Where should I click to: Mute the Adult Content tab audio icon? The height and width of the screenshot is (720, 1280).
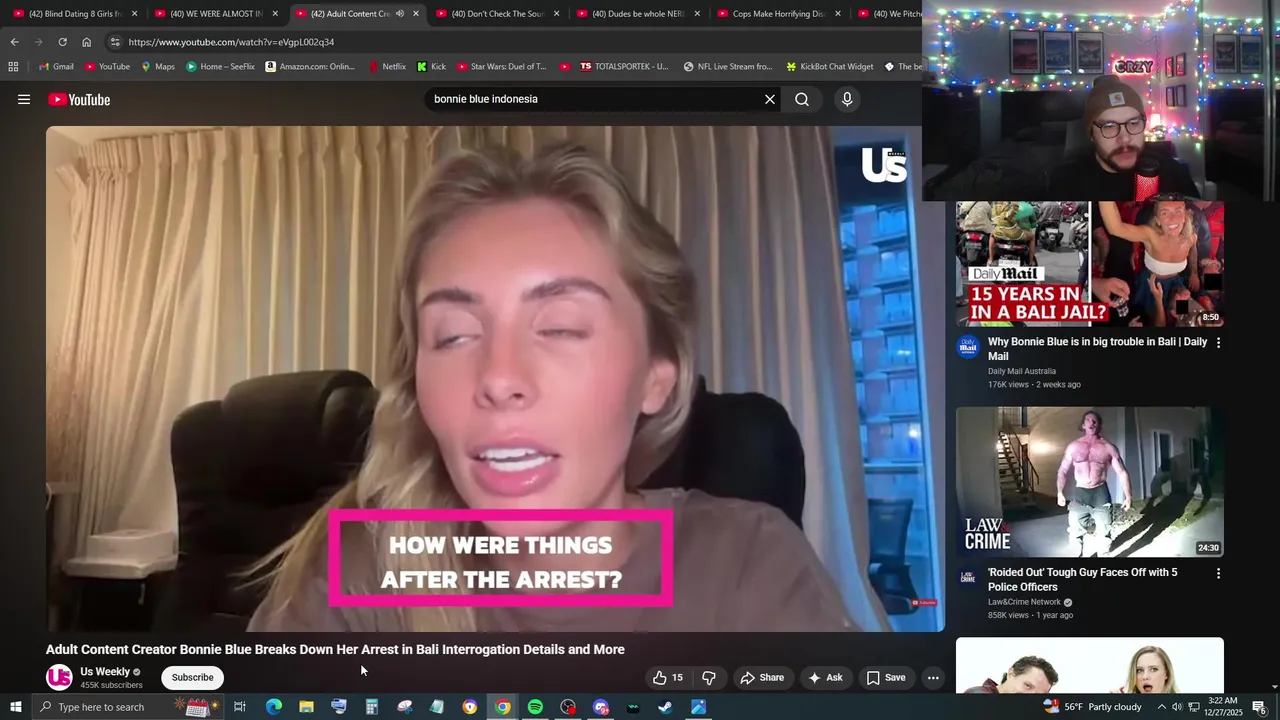point(399,14)
